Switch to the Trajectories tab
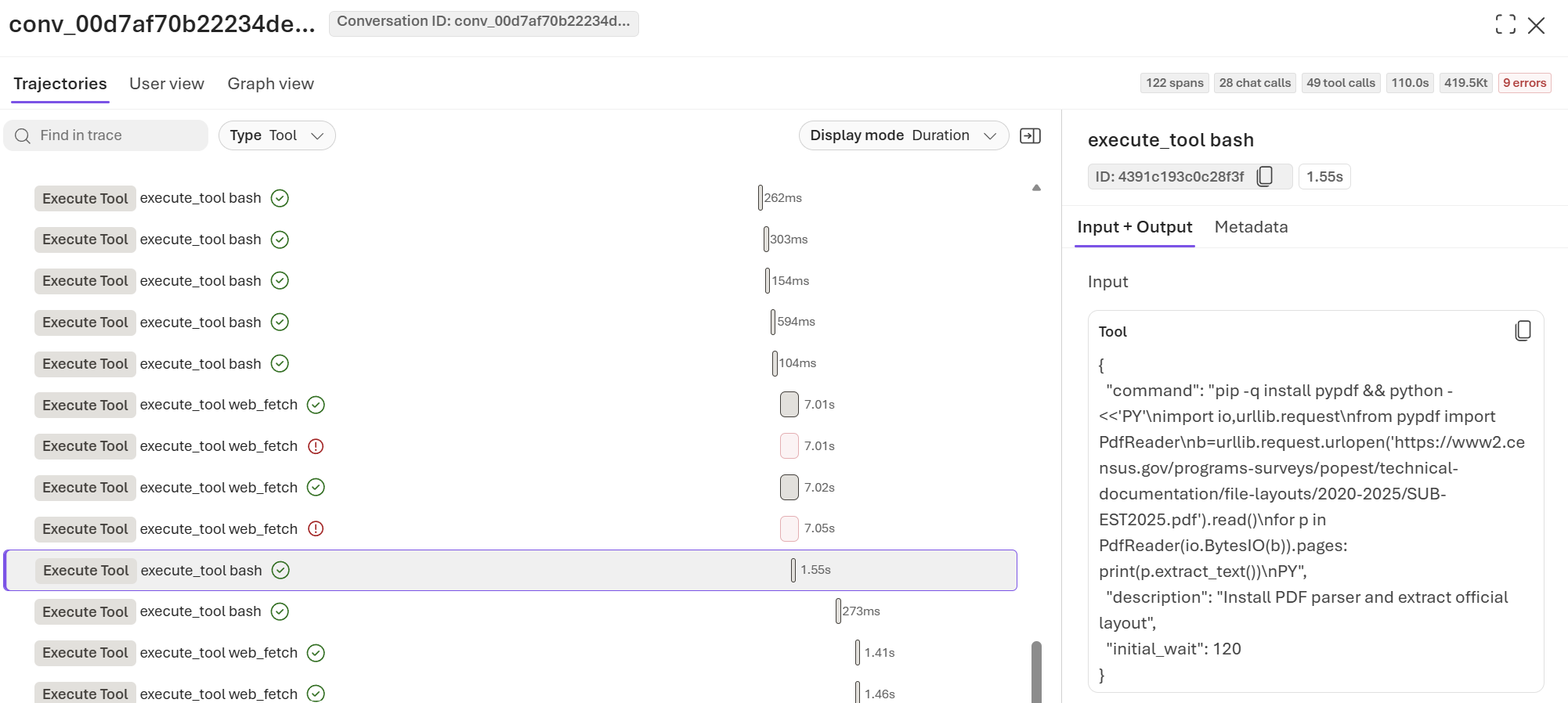The height and width of the screenshot is (703, 1568). pos(60,84)
